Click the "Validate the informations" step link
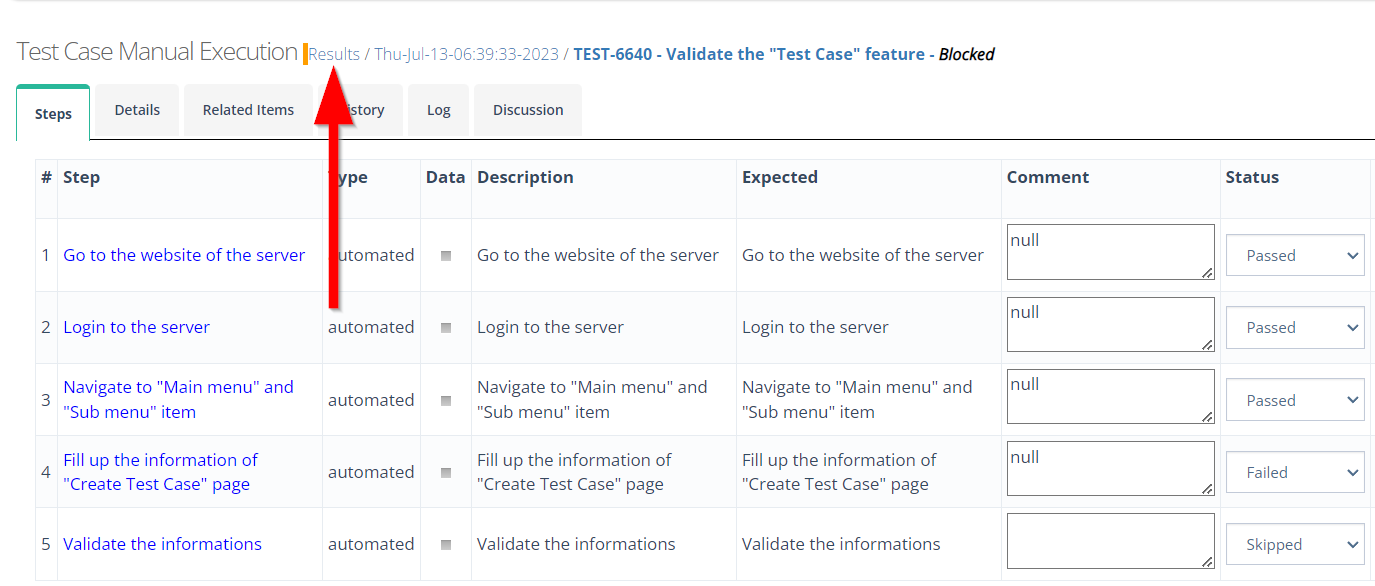This screenshot has width=1375, height=586. tap(162, 544)
